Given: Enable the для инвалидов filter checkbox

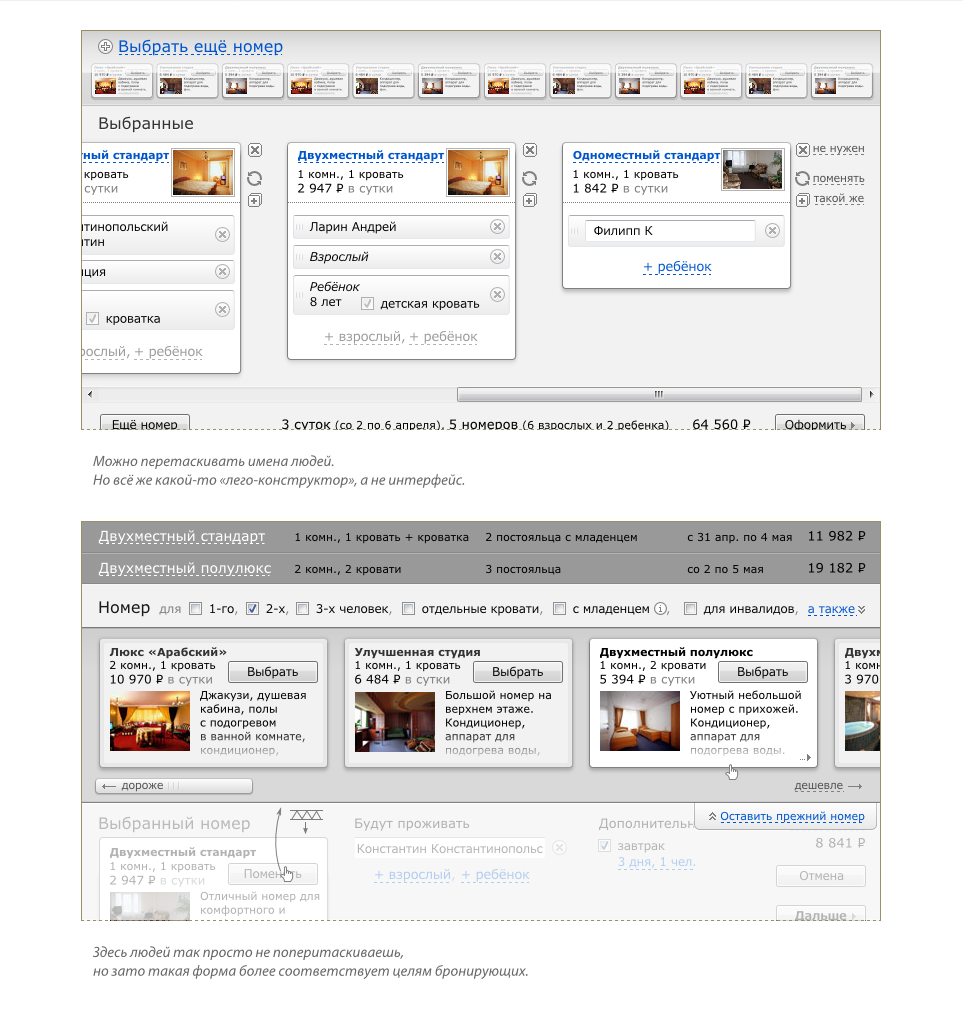Looking at the screenshot, I should (690, 608).
